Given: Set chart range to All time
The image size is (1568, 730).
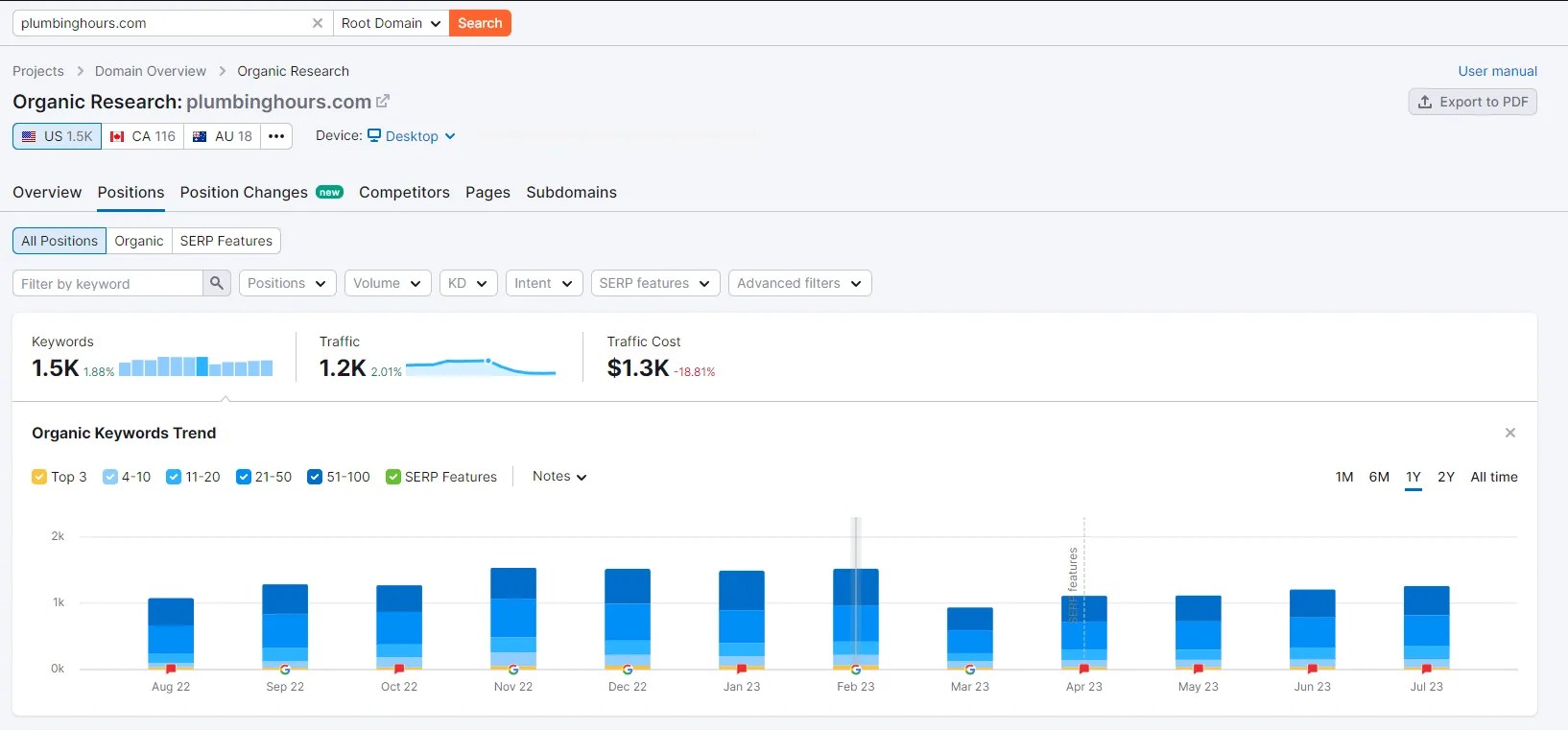Looking at the screenshot, I should [1494, 477].
